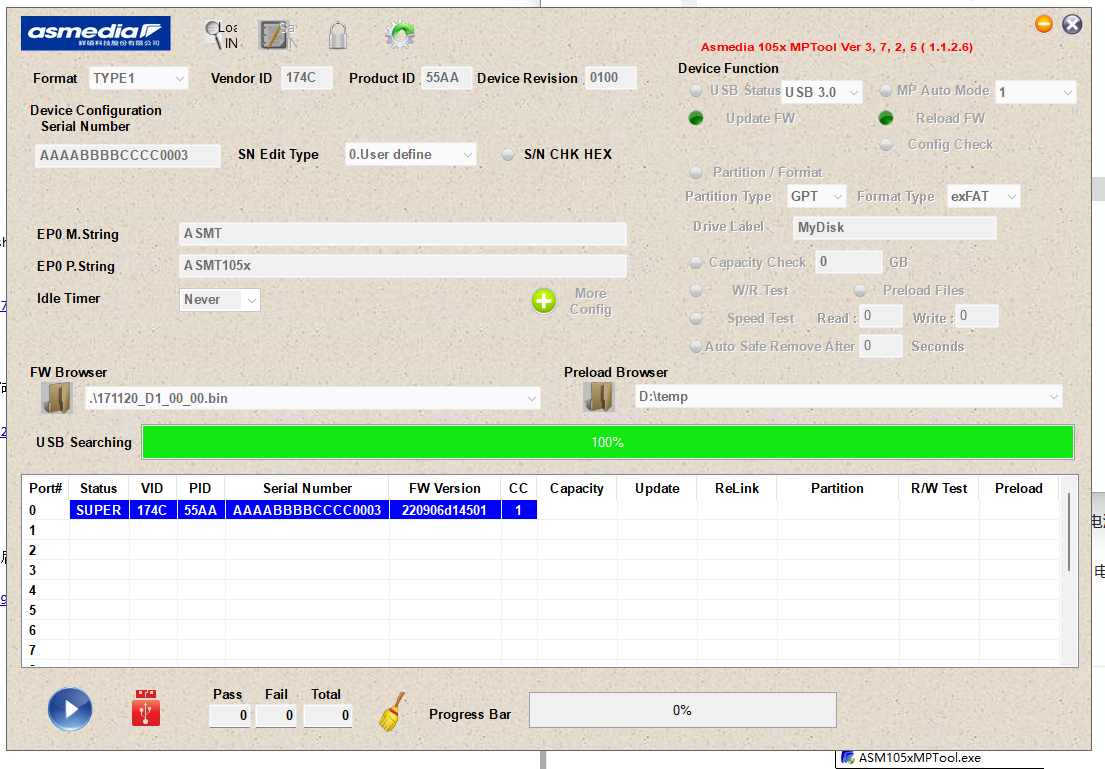Select the 220906d14501 firmware cell
The image size is (1105, 769).
[x=445, y=510]
